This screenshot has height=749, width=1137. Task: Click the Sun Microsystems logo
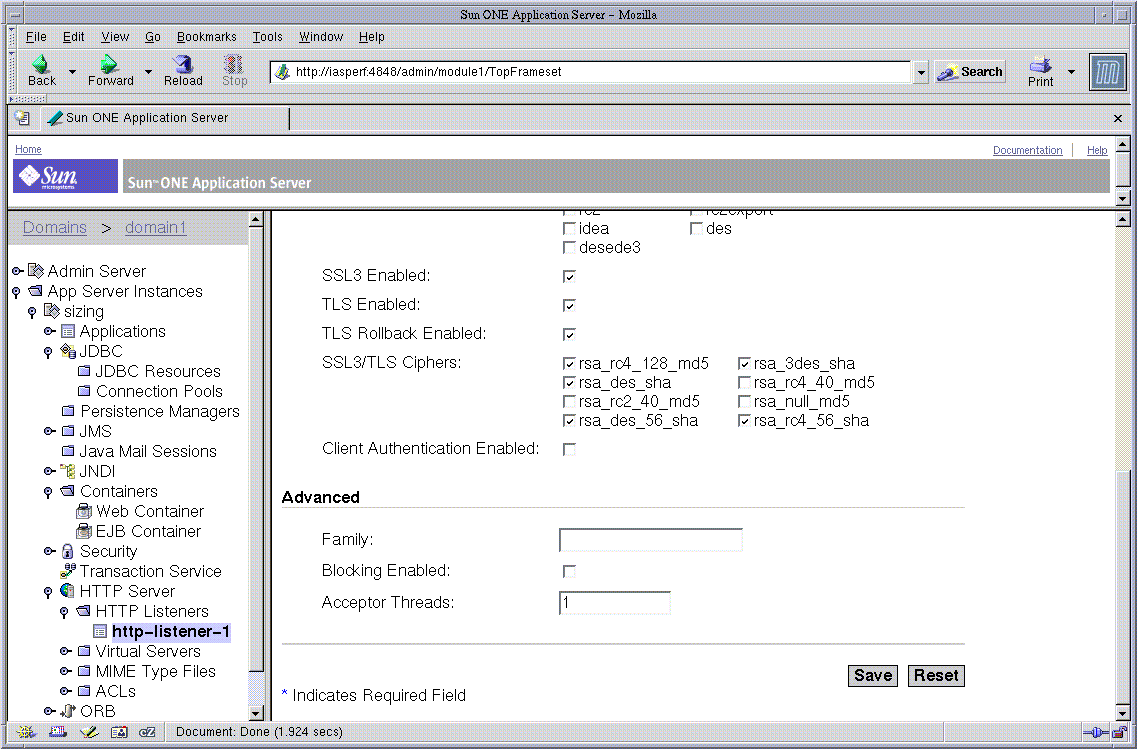(x=65, y=176)
